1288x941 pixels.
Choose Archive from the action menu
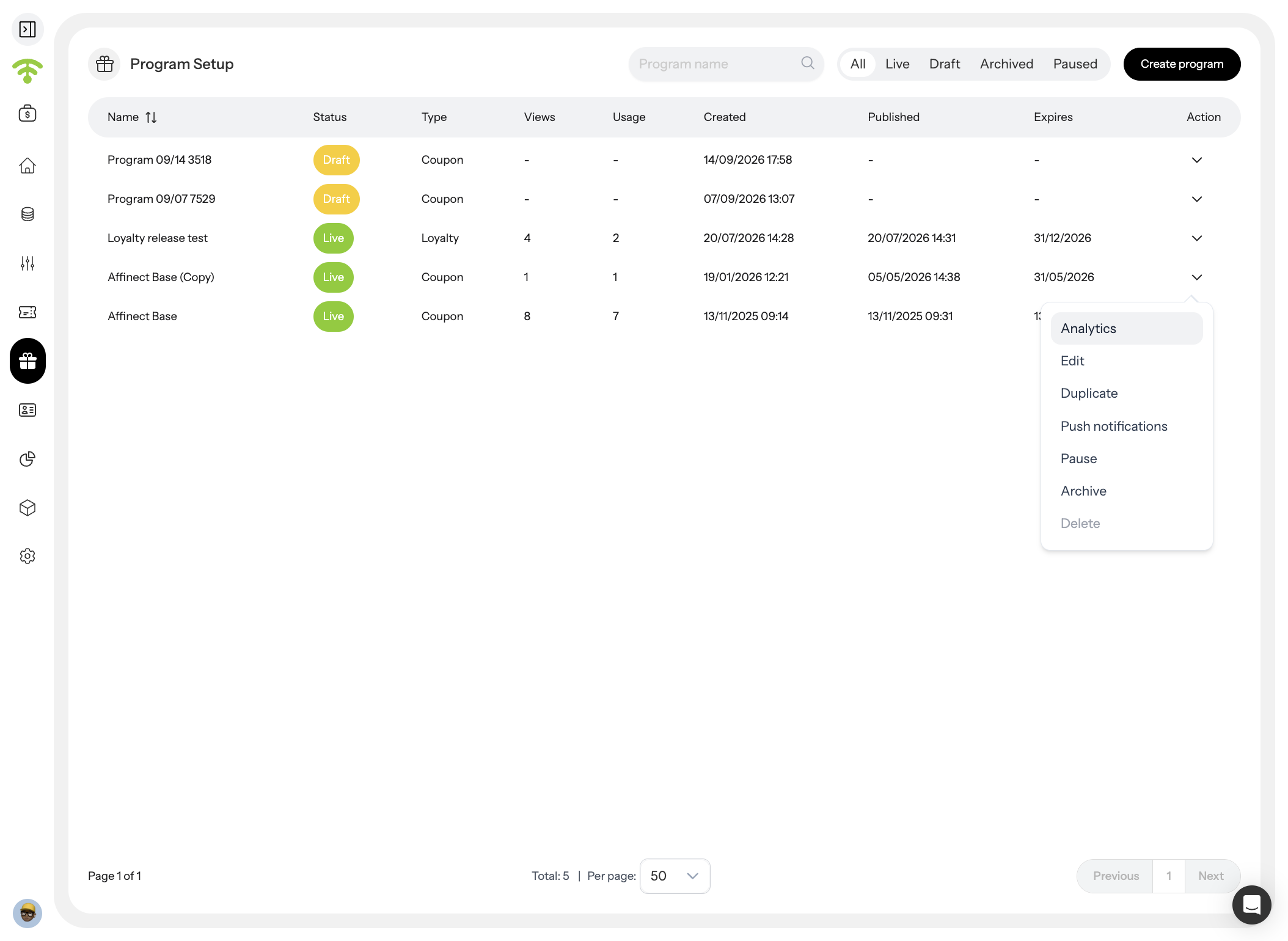(1126, 491)
